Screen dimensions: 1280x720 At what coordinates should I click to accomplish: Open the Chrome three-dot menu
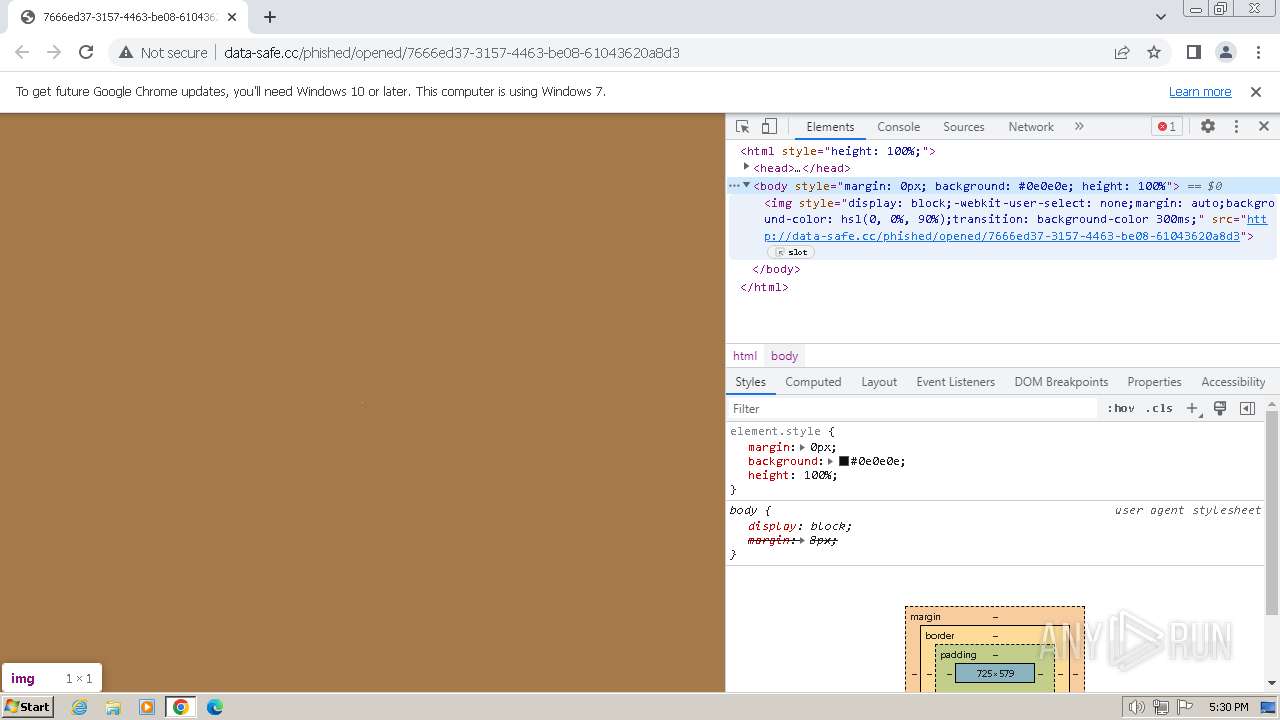coord(1257,52)
